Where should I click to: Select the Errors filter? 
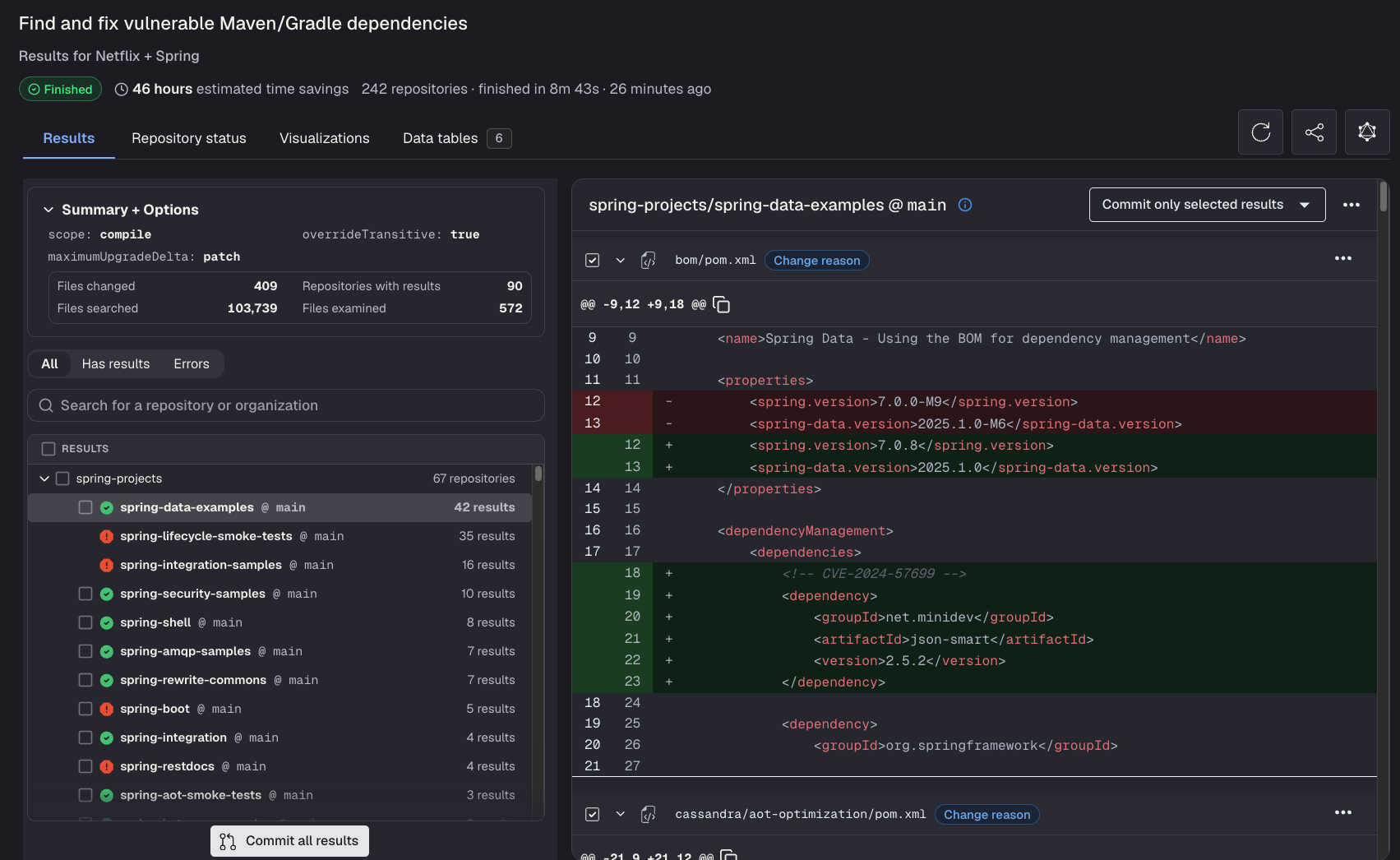[x=192, y=363]
